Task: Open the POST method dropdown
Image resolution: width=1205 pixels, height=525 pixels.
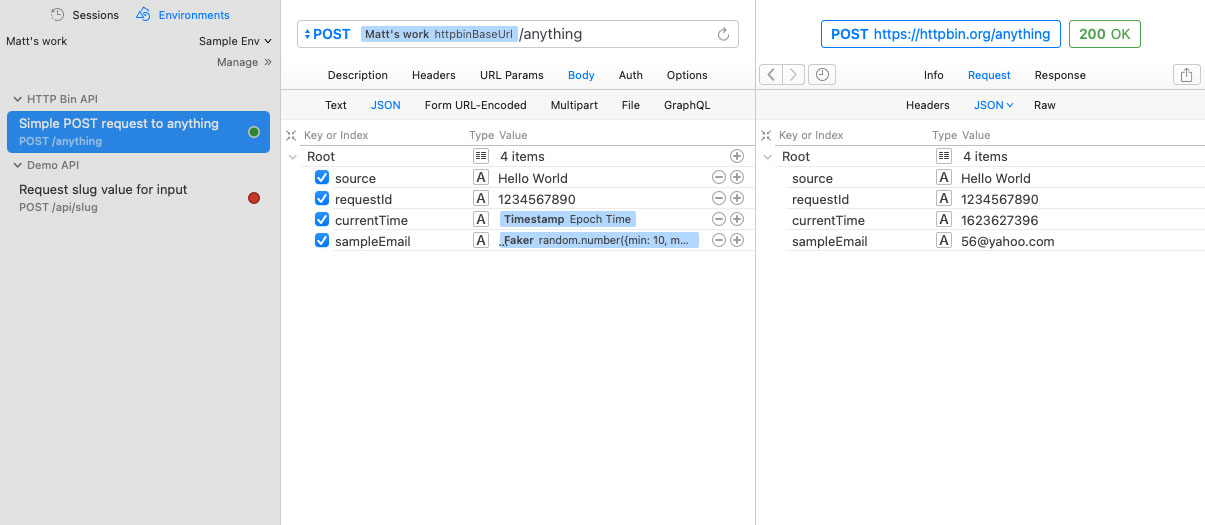Action: pyautogui.click(x=327, y=34)
